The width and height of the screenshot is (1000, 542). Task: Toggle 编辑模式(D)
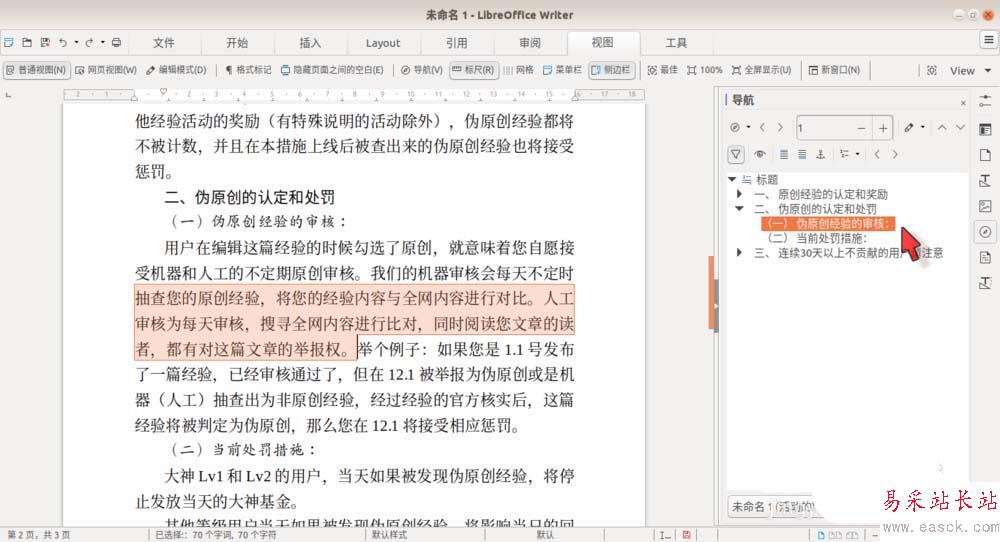176,70
